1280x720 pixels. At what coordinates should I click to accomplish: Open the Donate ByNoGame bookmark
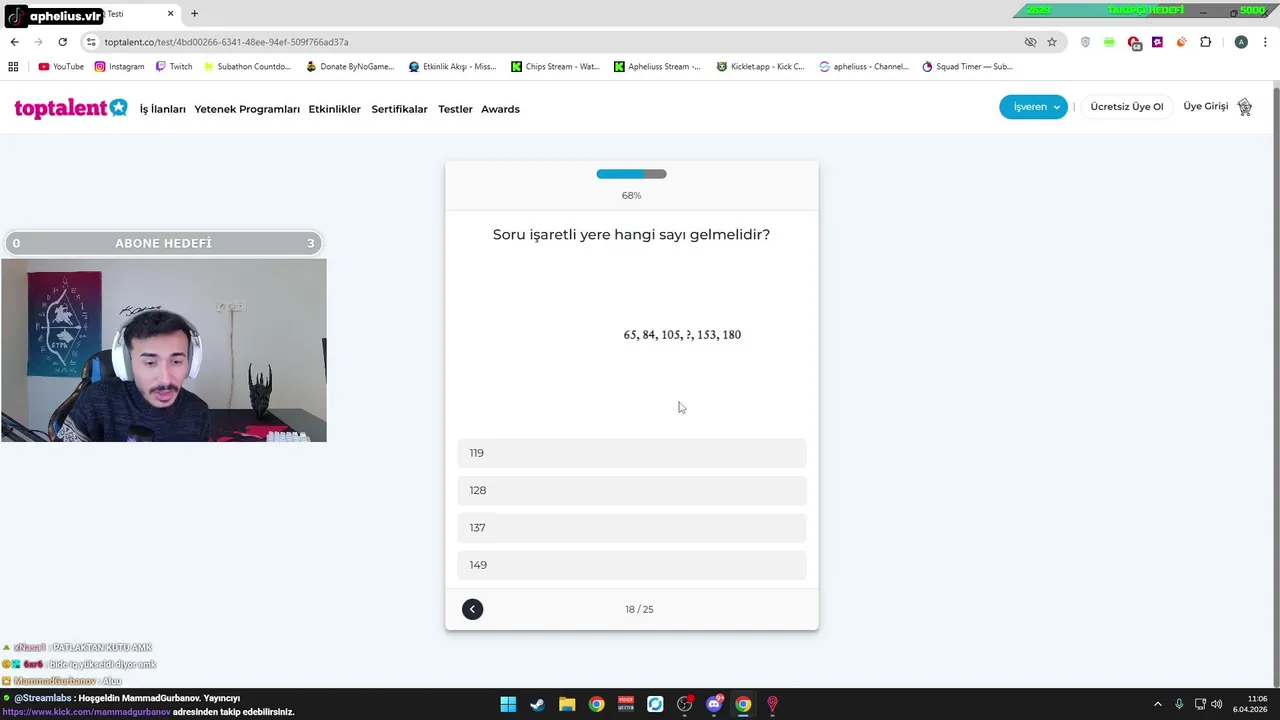point(350,67)
